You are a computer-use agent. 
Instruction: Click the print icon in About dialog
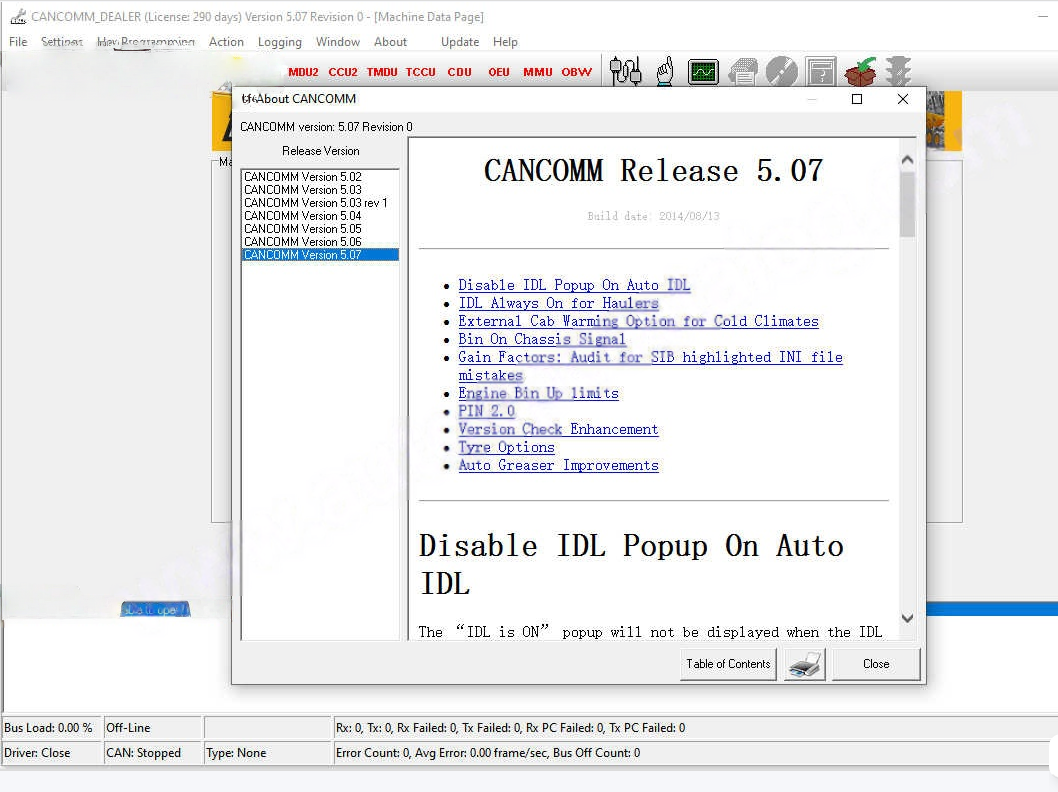pos(805,664)
